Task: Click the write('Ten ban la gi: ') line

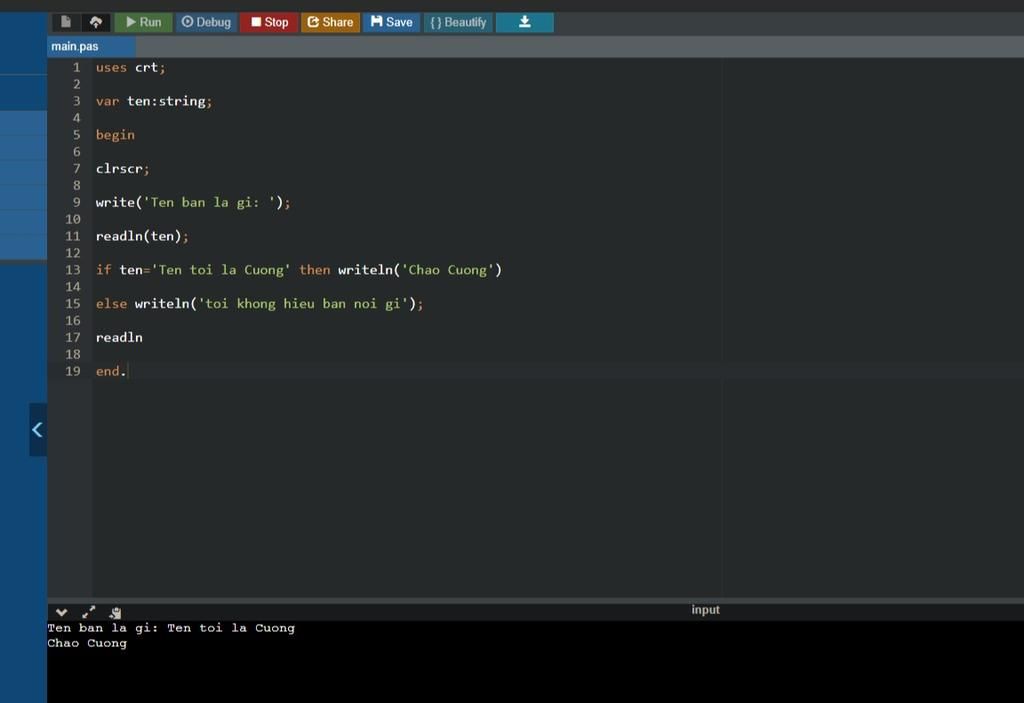Action: [x=193, y=203]
